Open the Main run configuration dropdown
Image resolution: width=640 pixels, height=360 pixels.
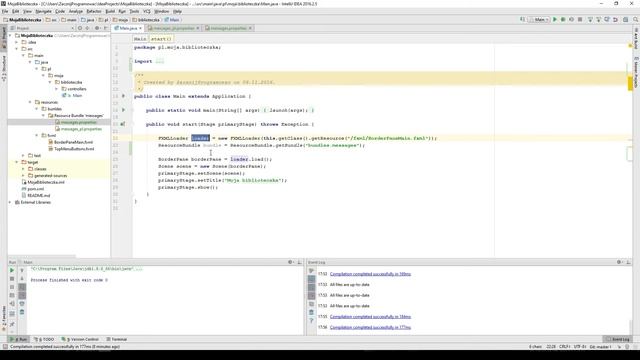(539, 20)
